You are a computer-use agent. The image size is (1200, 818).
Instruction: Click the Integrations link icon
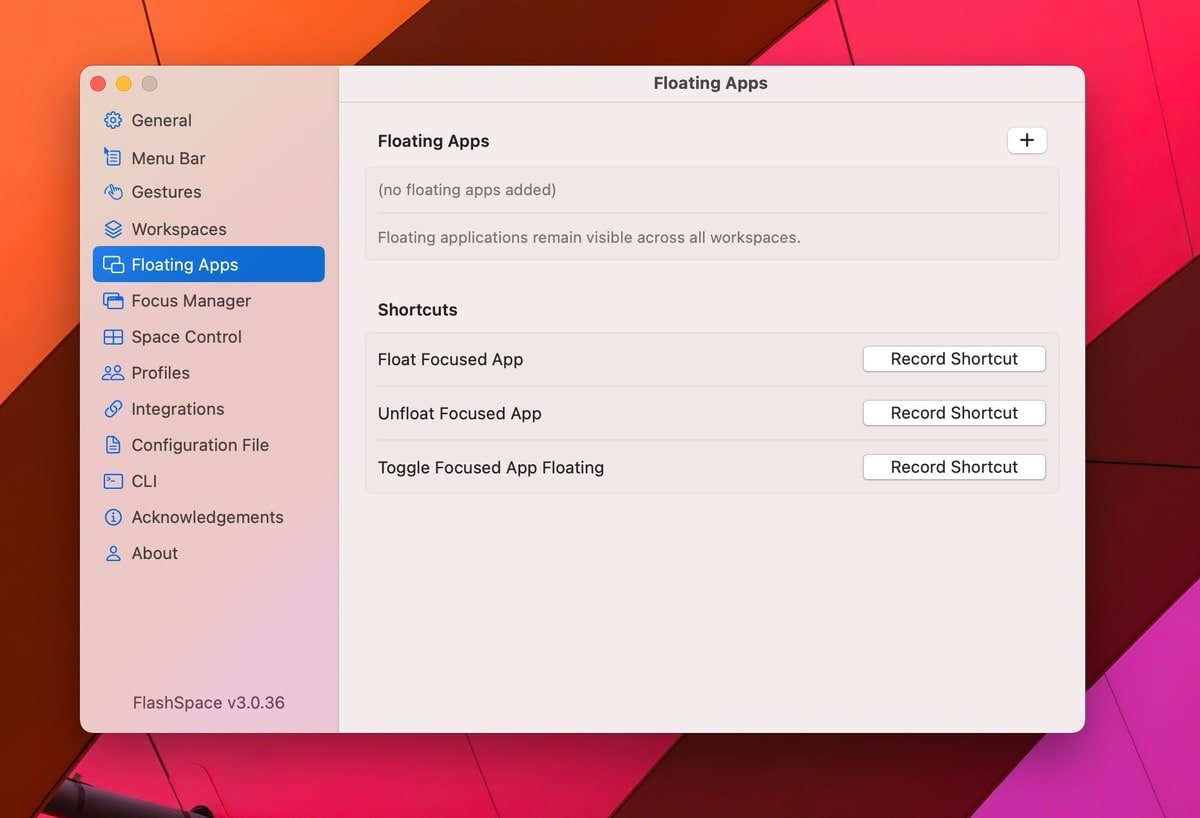click(x=113, y=409)
